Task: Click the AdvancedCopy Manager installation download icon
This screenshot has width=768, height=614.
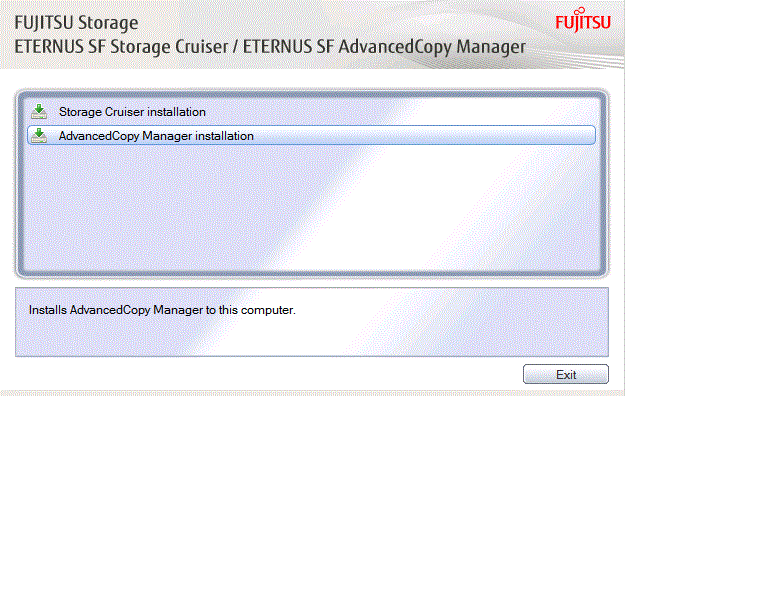Action: [39, 136]
